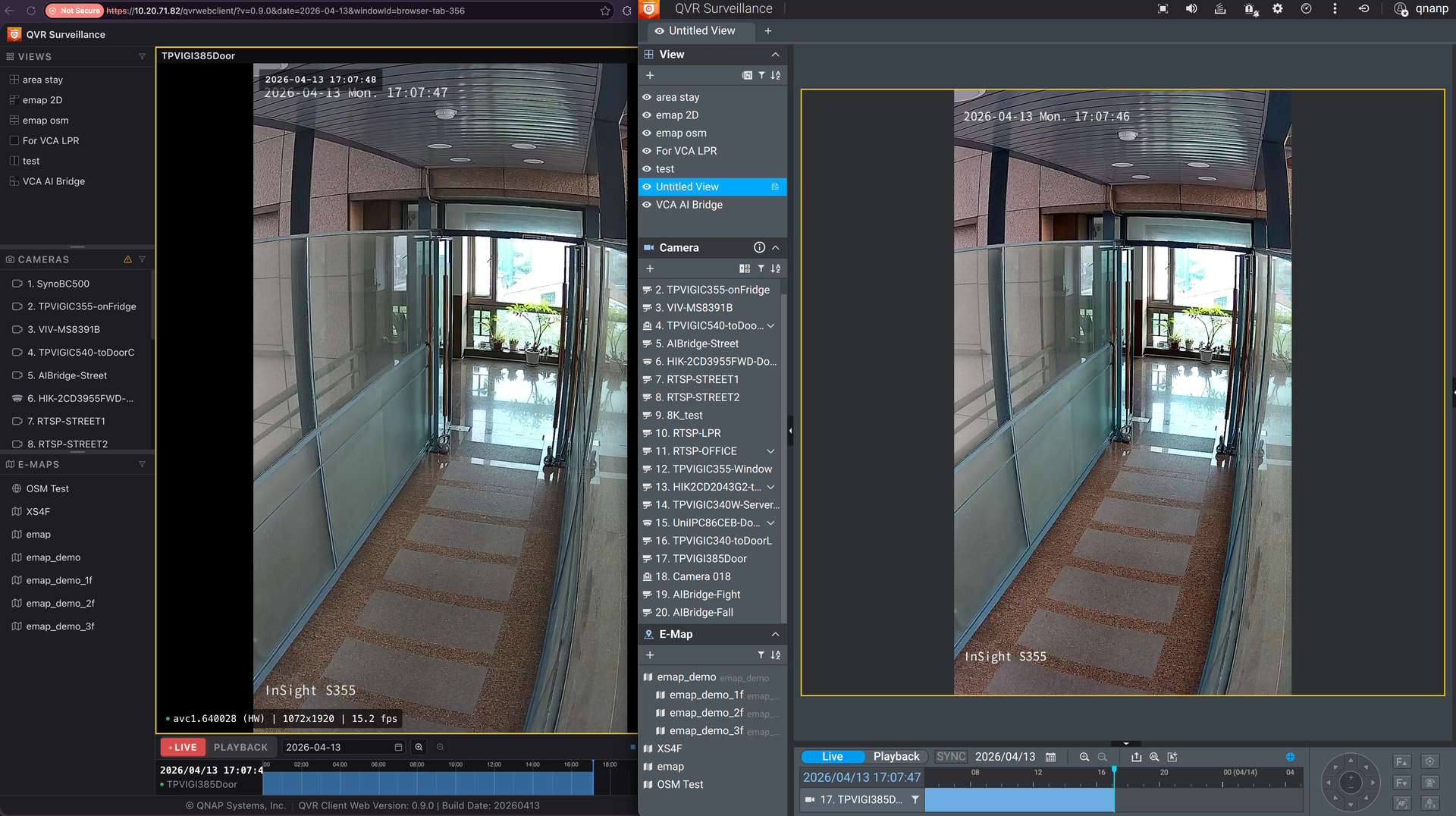1456x816 pixels.
Task: Collapse the E-Map panel section
Action: pyautogui.click(x=775, y=634)
